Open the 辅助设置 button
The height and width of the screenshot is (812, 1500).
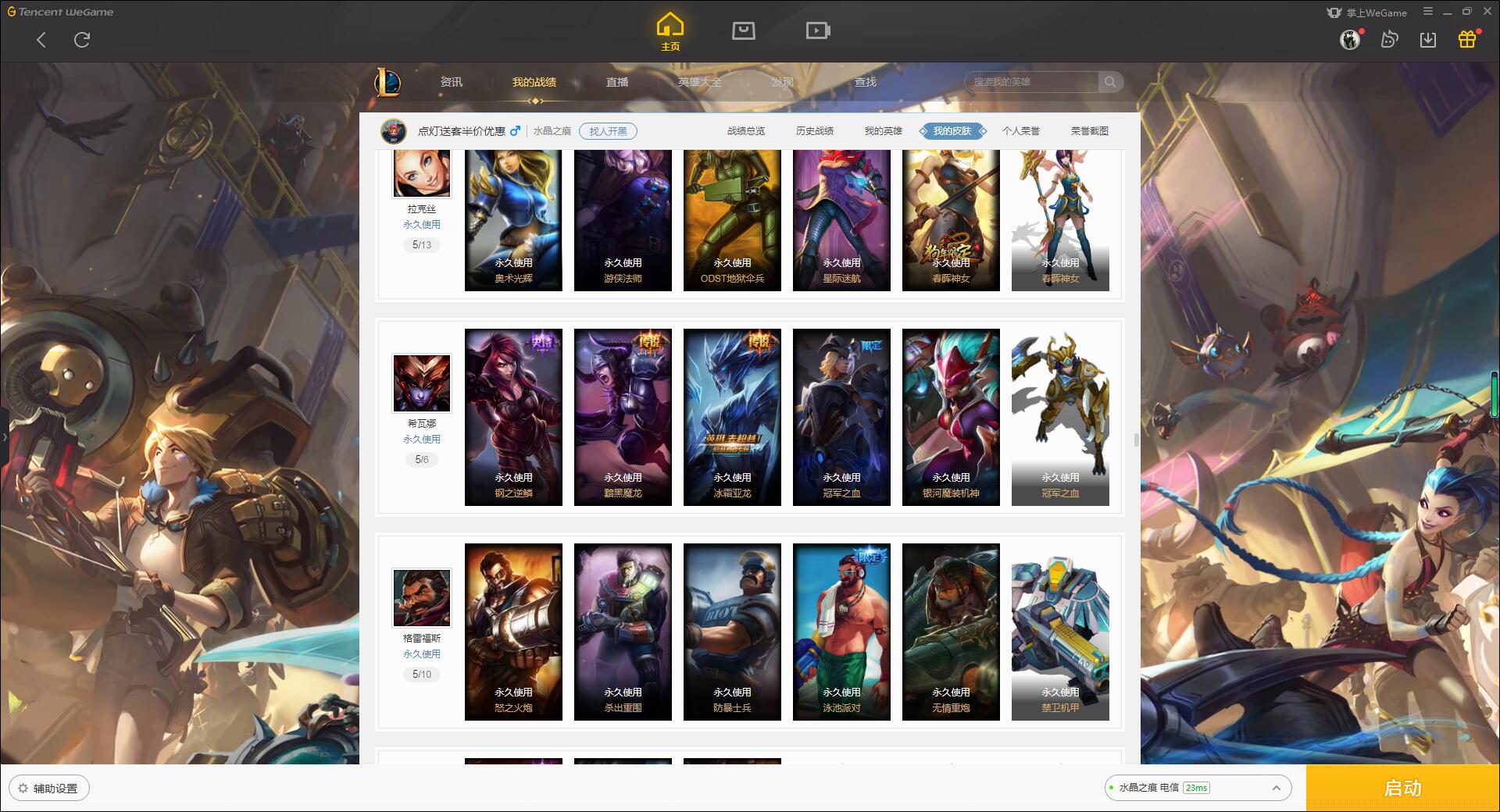pos(49,789)
